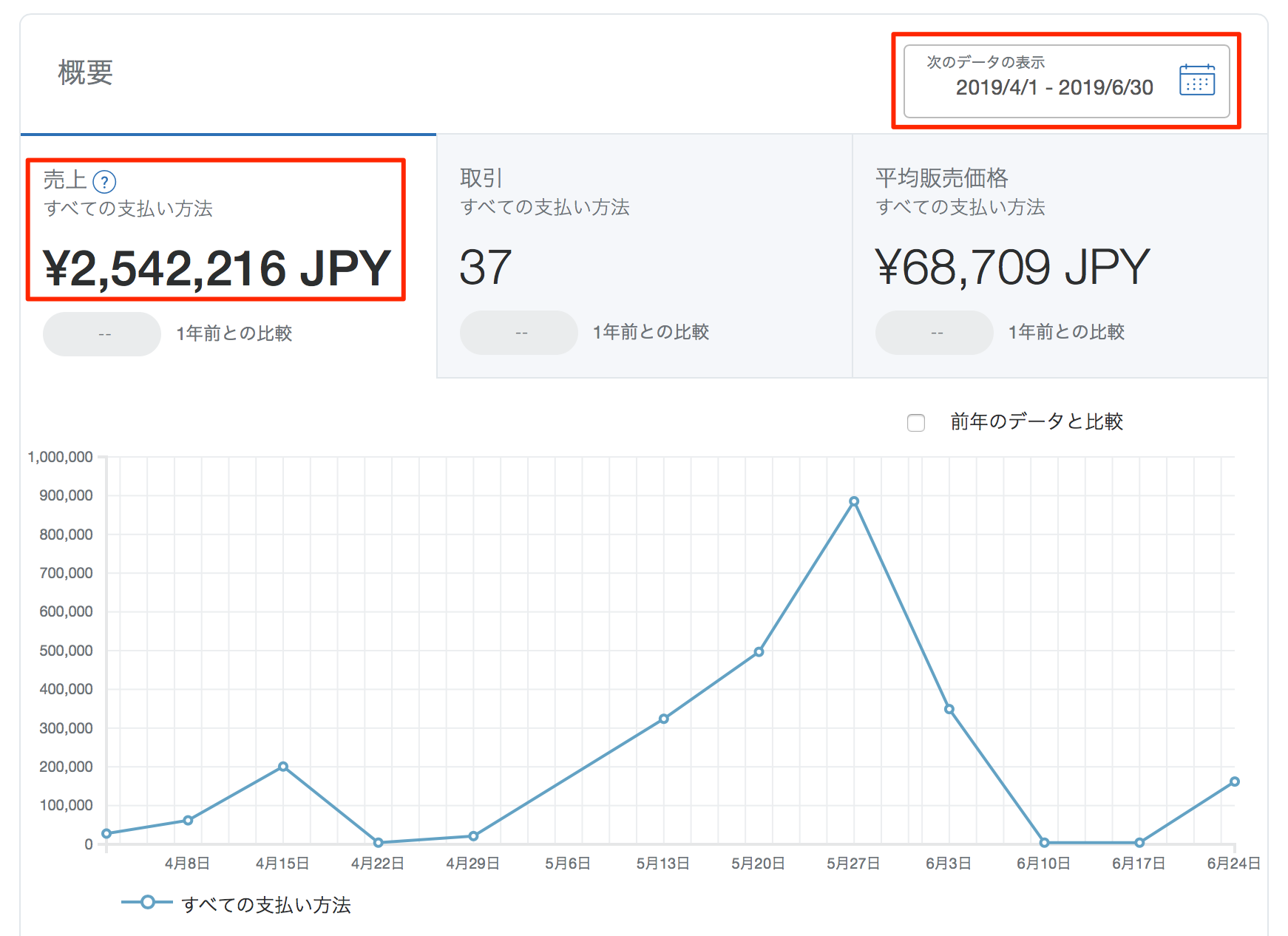Open the date range 2019/4/1 - 2019/6/30 selector

[1053, 87]
